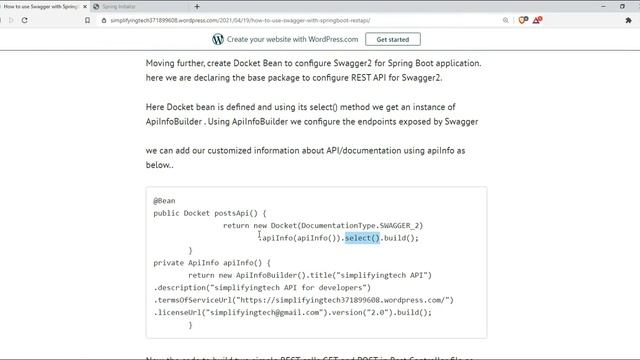
Task: Click the Get started button
Action: [x=393, y=39]
